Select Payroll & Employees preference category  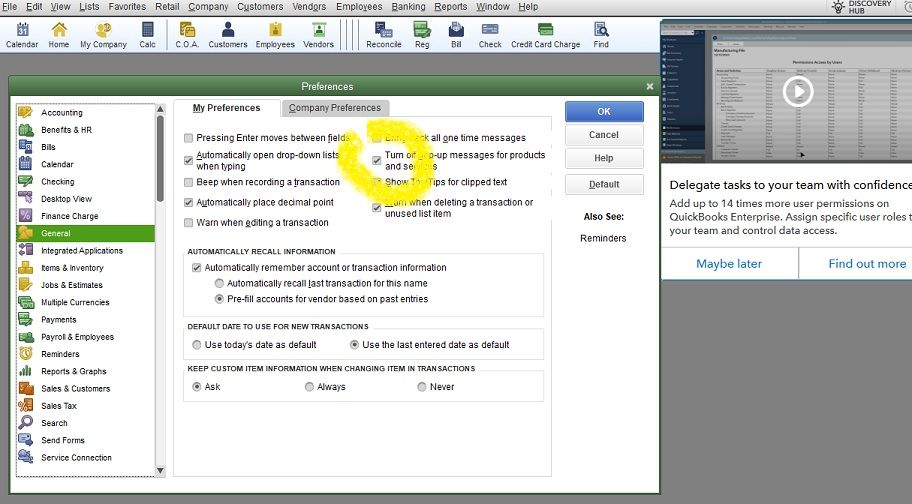tap(86, 337)
